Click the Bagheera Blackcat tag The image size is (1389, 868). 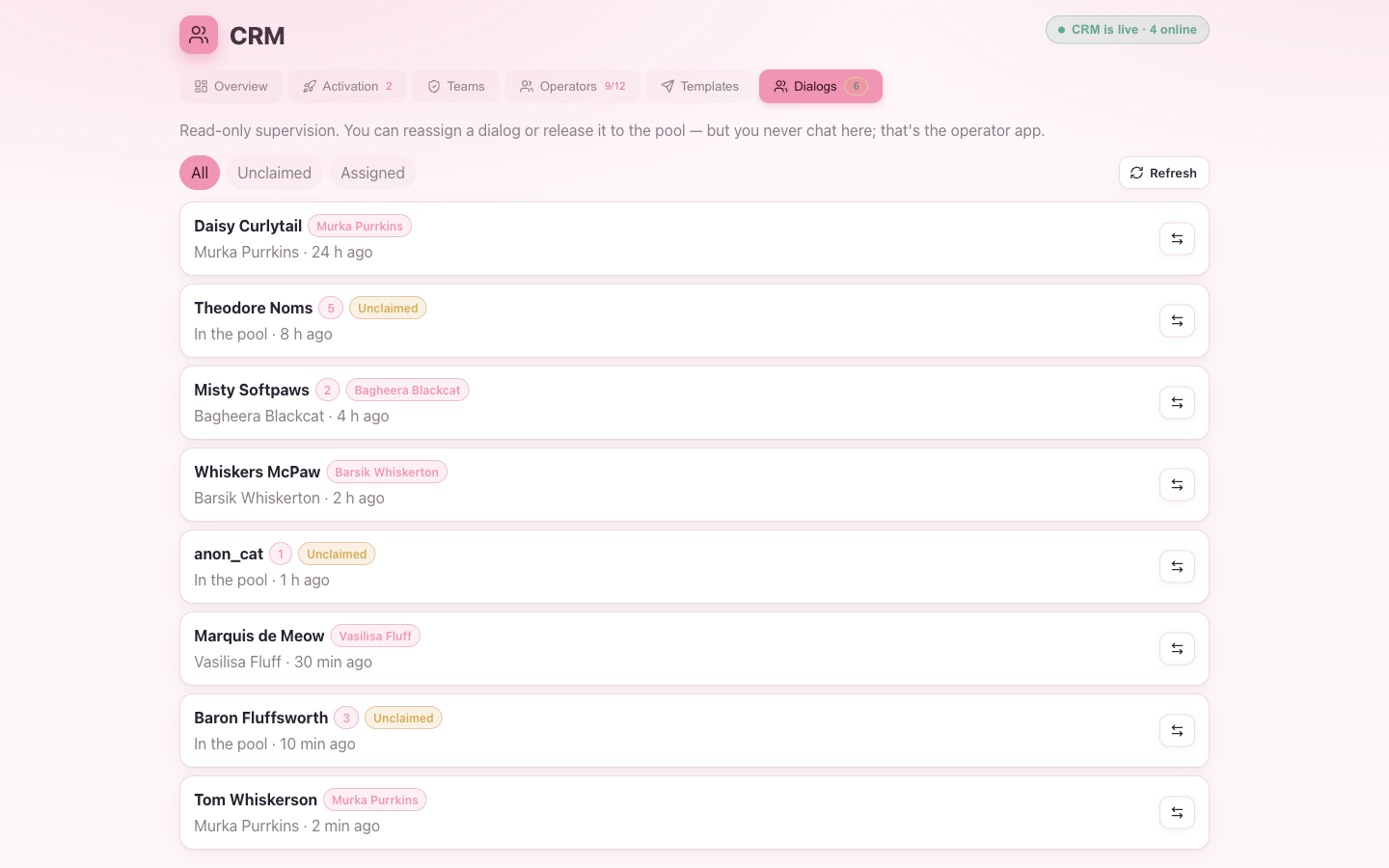407,390
